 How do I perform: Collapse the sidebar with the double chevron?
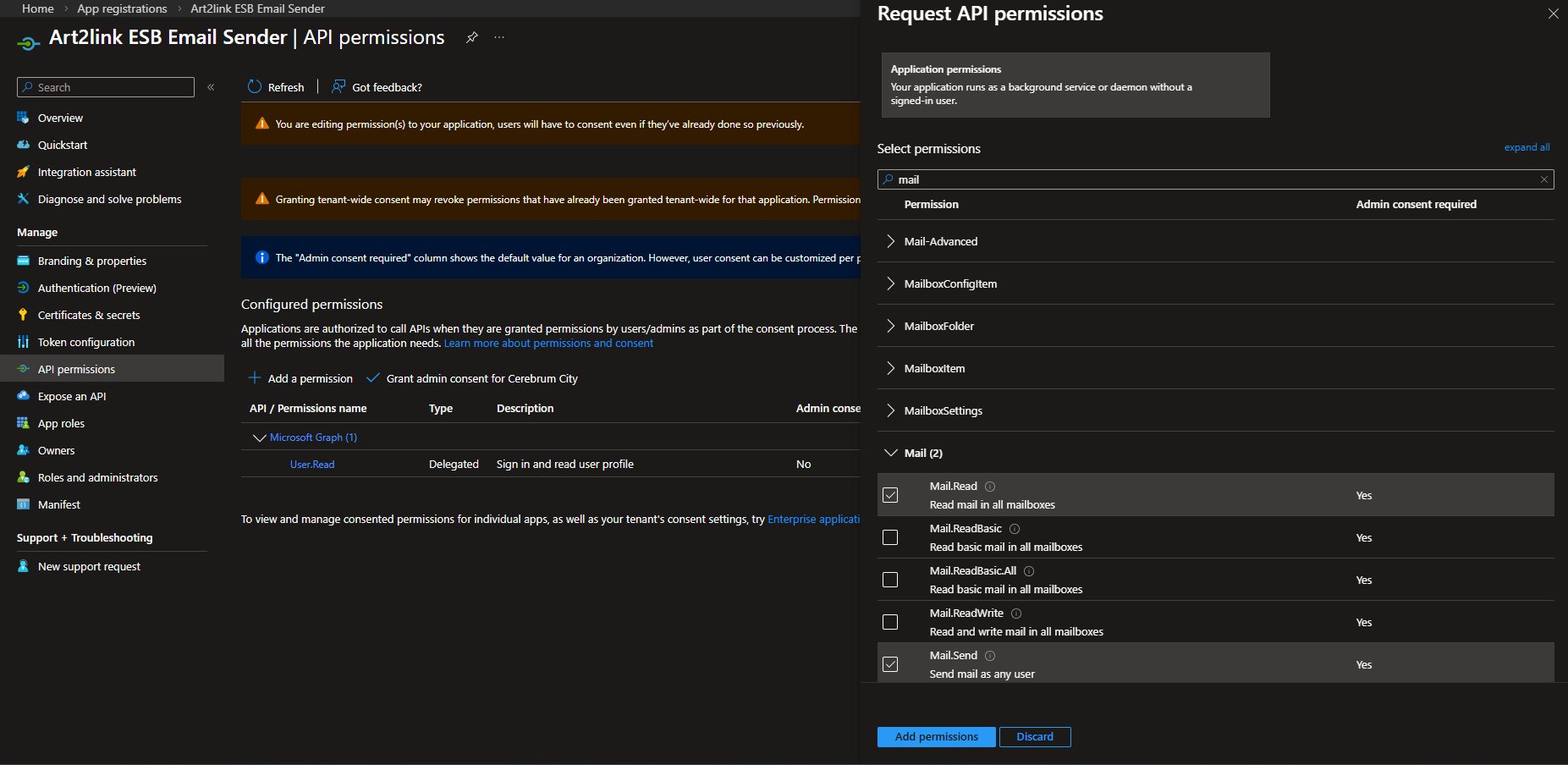tap(211, 87)
